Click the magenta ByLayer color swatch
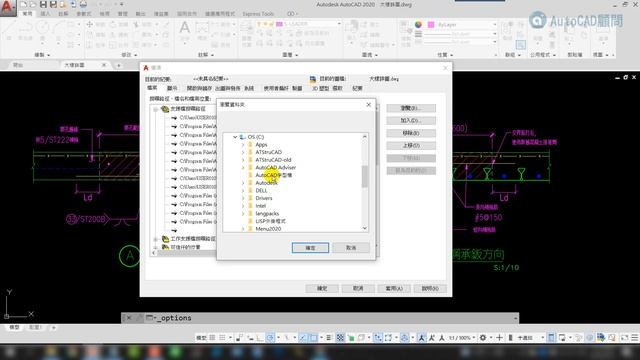The width and height of the screenshot is (640, 360). (x=431, y=25)
